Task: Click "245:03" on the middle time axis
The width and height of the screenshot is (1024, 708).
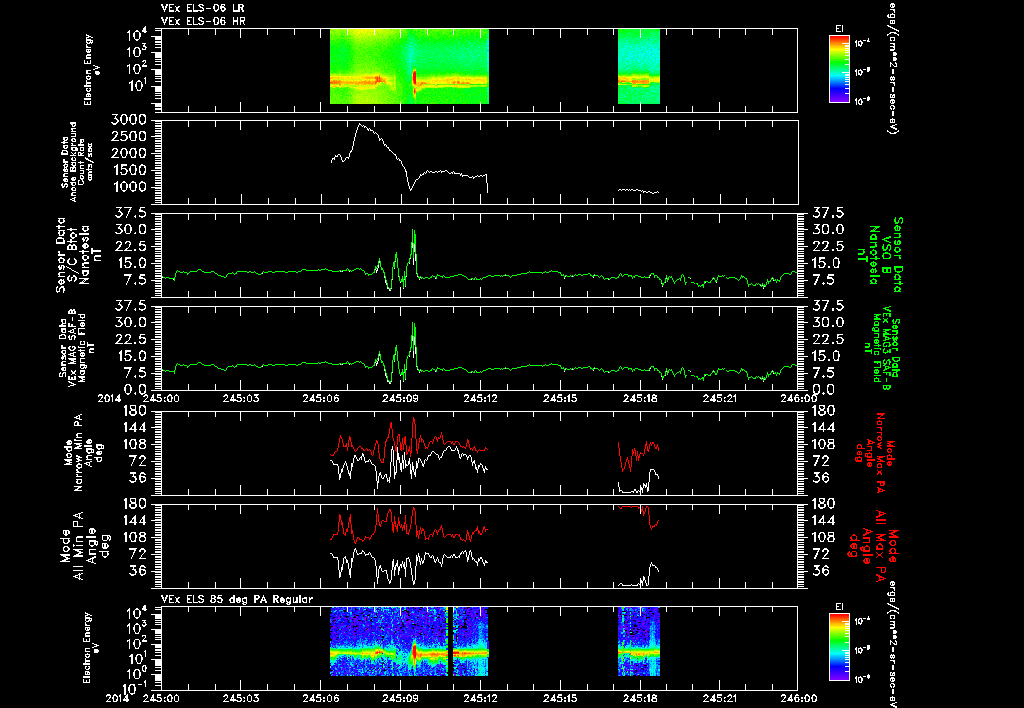Action: pyautogui.click(x=240, y=398)
